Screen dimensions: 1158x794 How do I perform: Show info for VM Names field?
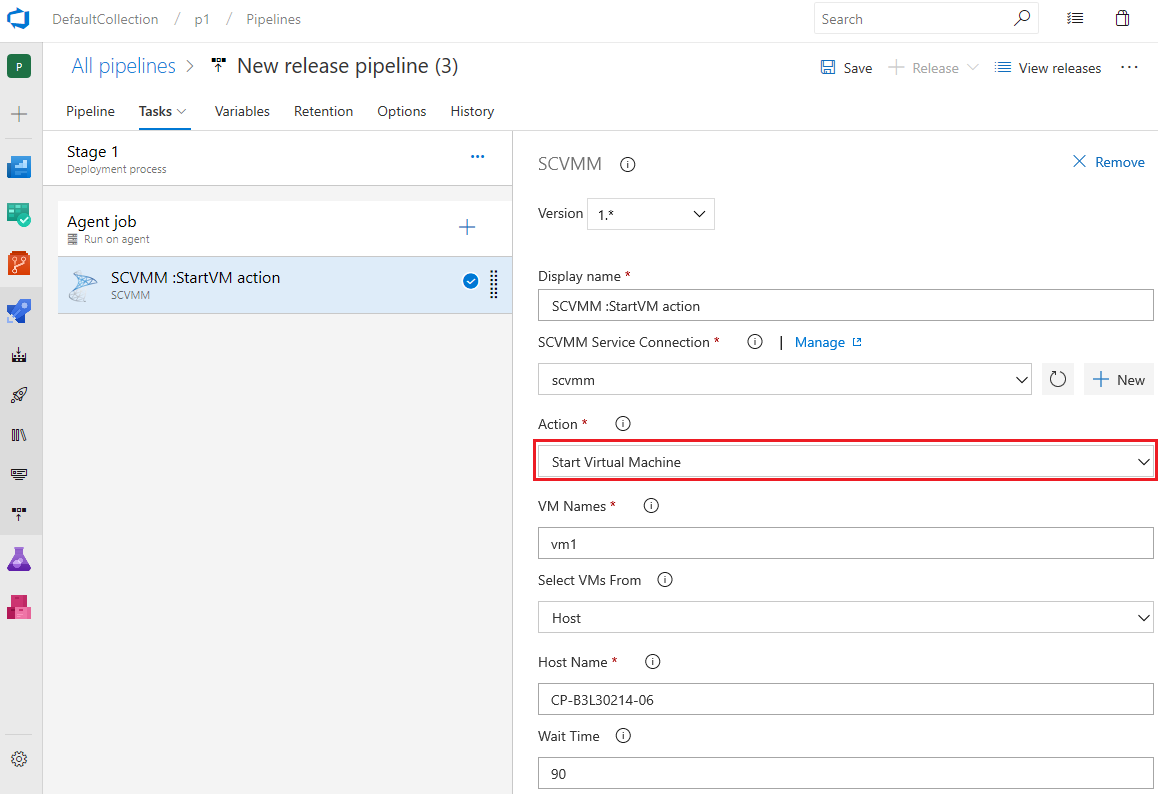[651, 506]
